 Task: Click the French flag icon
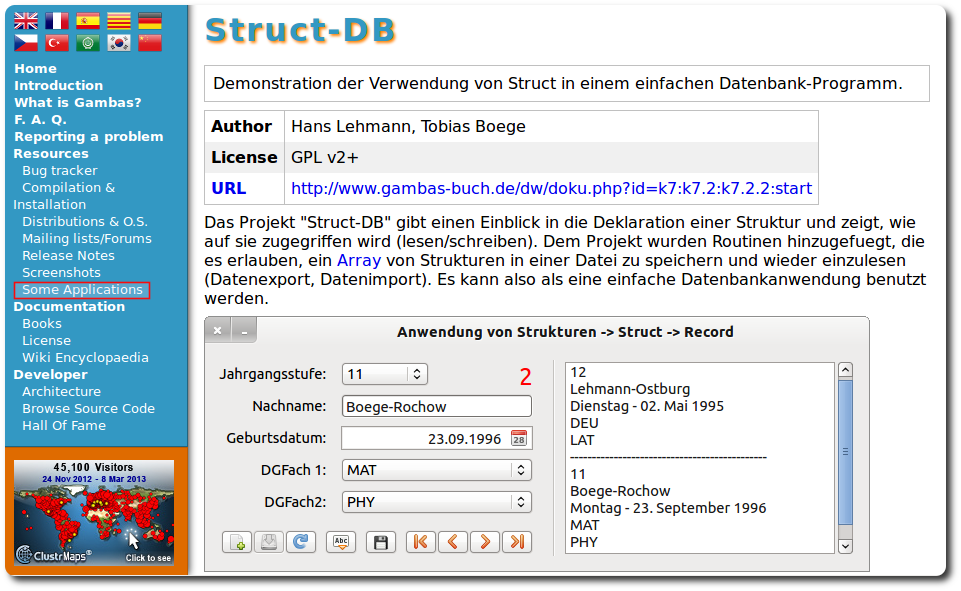tap(57, 21)
